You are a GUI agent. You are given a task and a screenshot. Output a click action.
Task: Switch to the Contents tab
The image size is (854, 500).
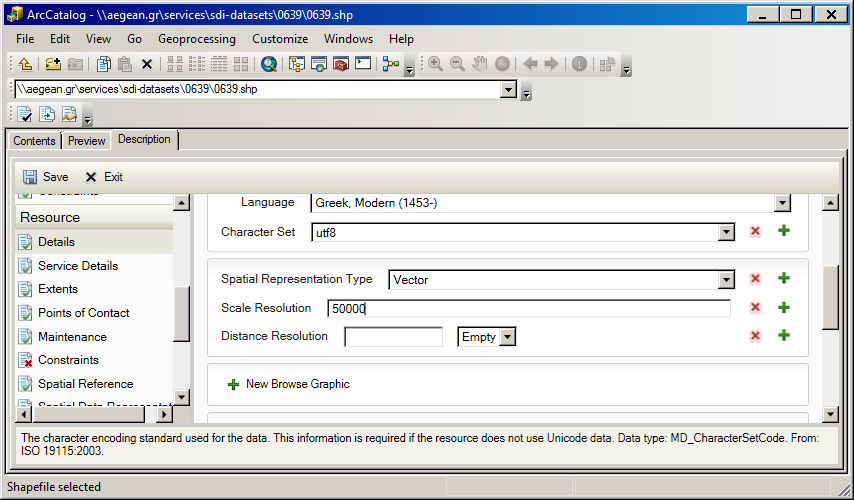click(34, 141)
